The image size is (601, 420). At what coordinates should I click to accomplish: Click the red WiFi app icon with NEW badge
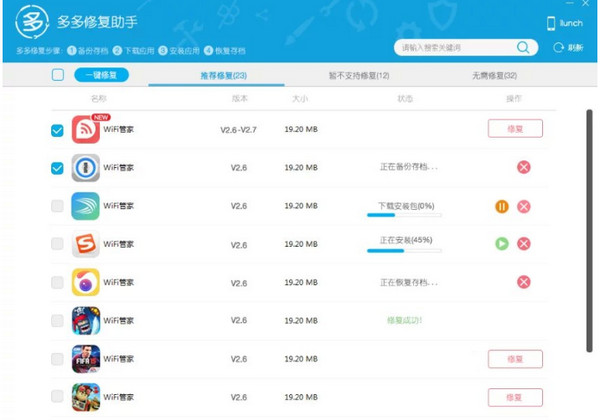tap(86, 130)
